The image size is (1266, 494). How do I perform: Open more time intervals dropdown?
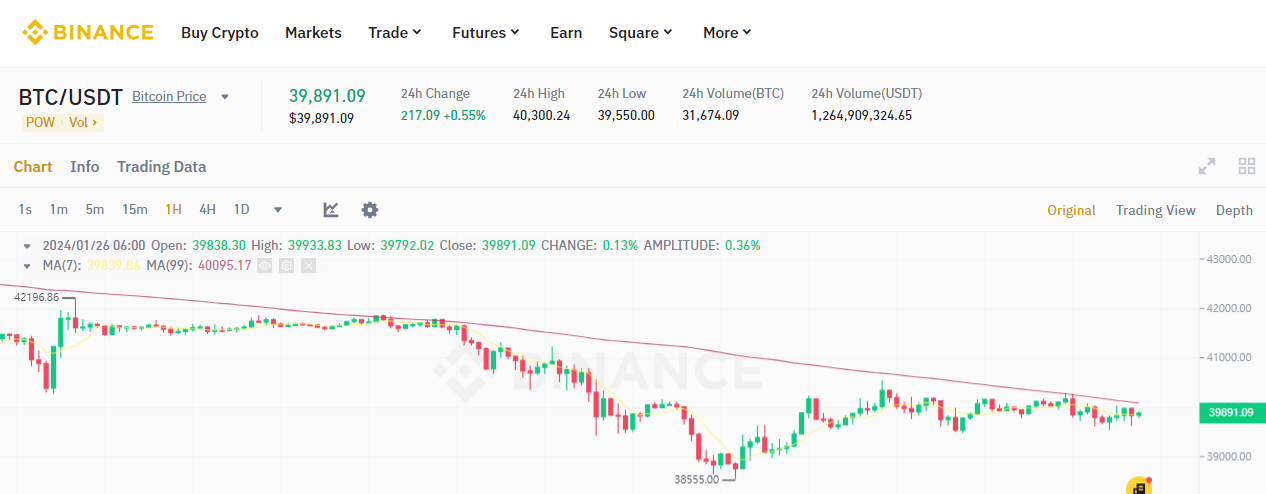278,210
